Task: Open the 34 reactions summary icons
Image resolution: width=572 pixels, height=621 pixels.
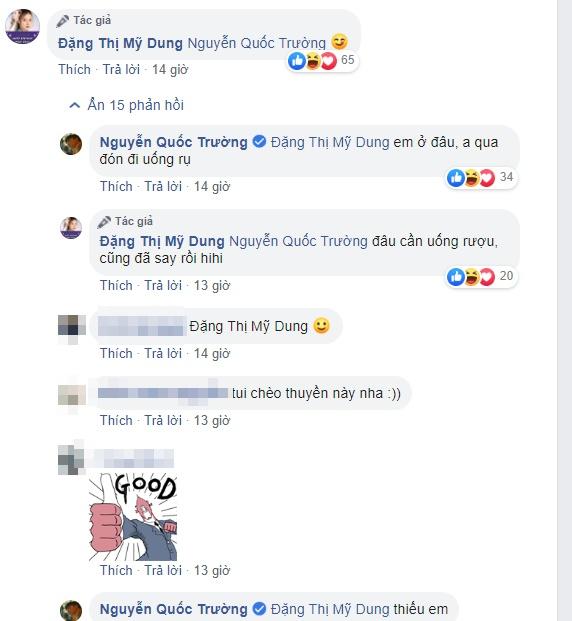Action: click(x=471, y=178)
